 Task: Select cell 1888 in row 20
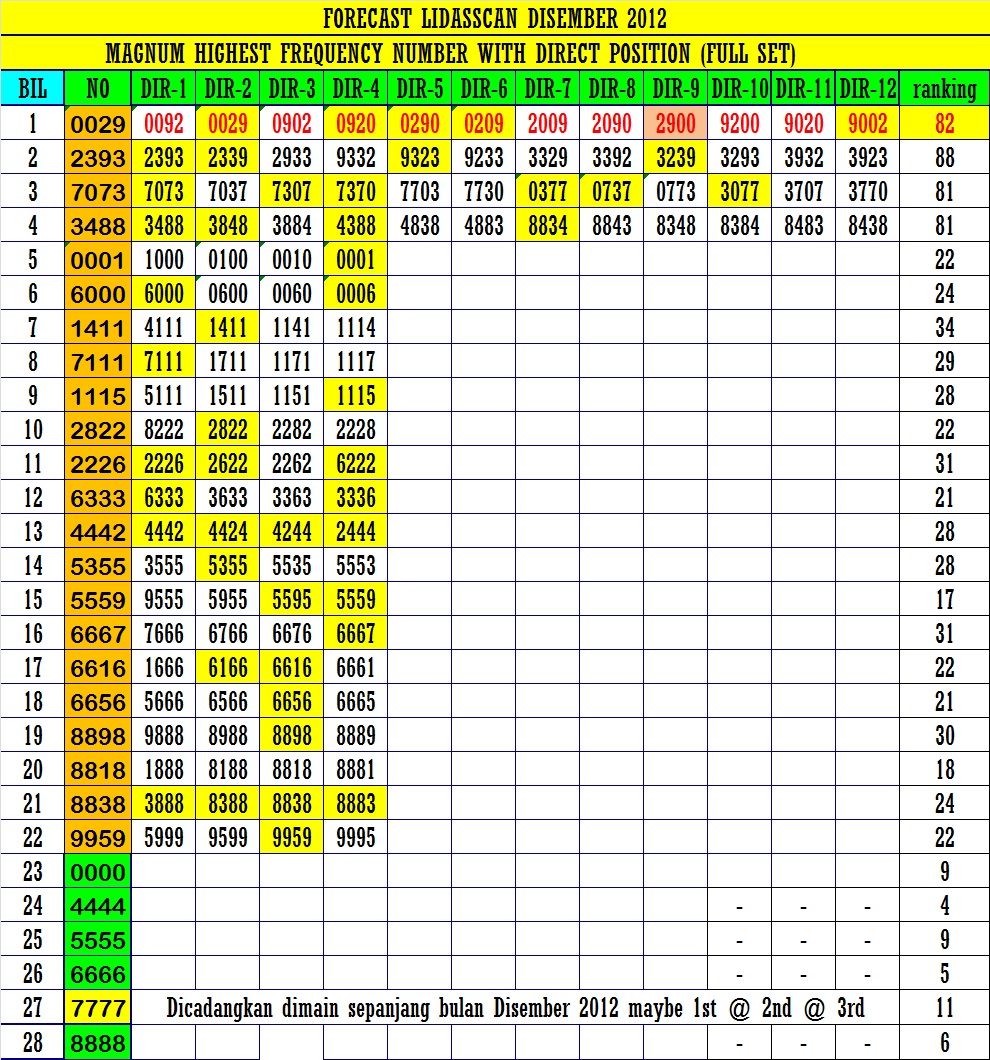(164, 769)
